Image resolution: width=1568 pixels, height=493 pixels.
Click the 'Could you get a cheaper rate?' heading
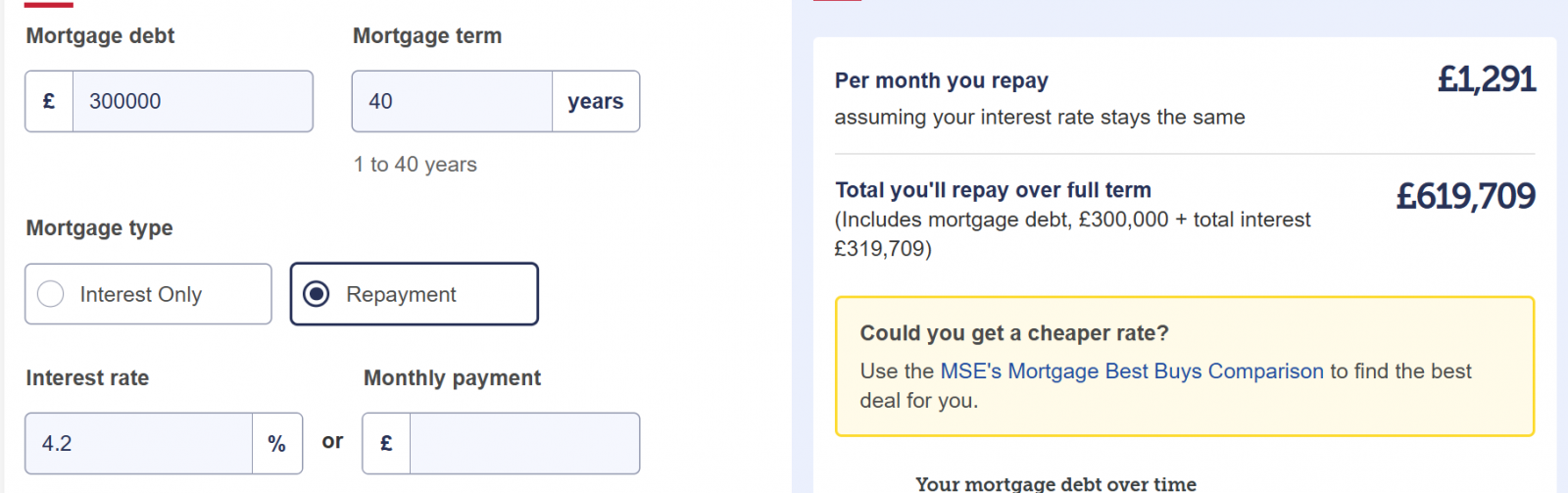click(1014, 333)
